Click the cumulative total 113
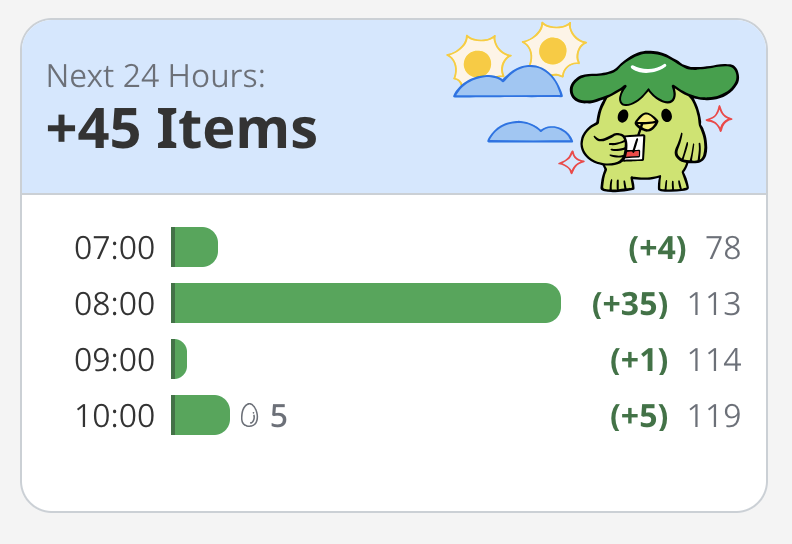 point(715,304)
